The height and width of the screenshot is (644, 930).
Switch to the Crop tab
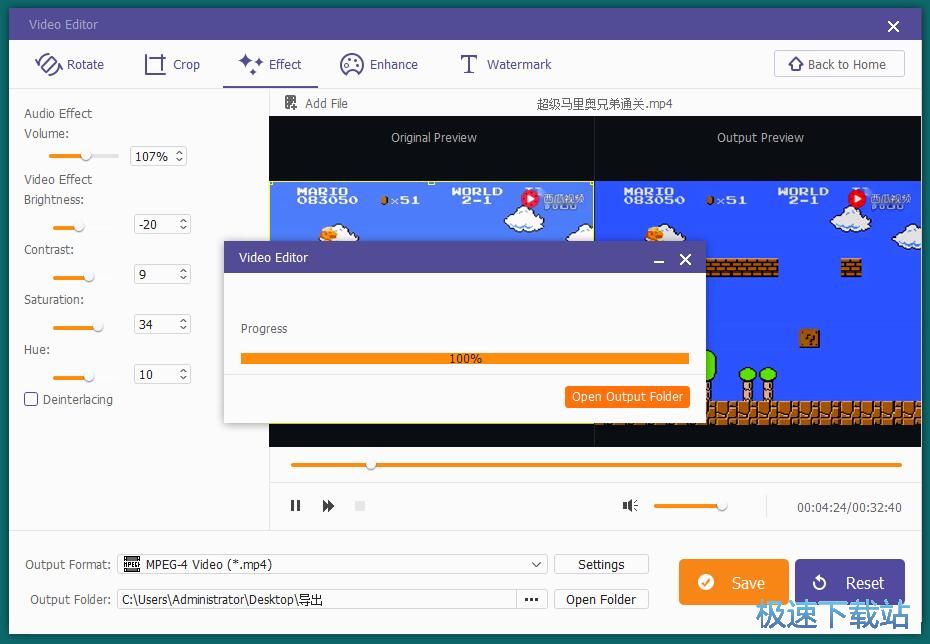172,64
